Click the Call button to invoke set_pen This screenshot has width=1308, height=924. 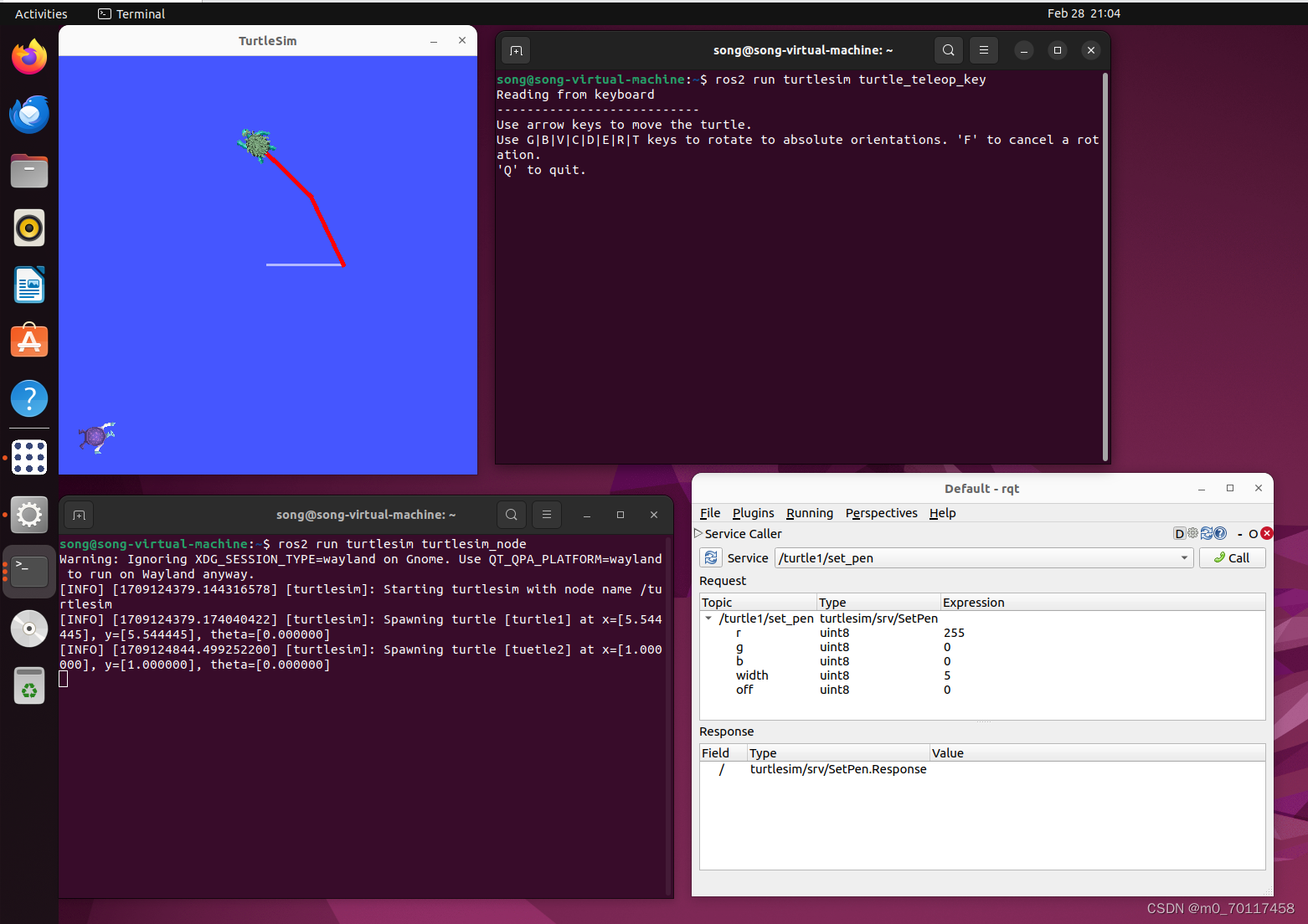1232,557
